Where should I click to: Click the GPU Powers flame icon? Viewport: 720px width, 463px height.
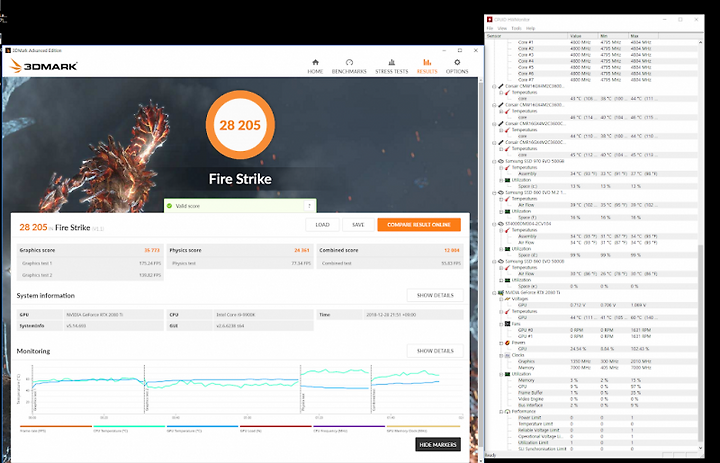pos(507,343)
